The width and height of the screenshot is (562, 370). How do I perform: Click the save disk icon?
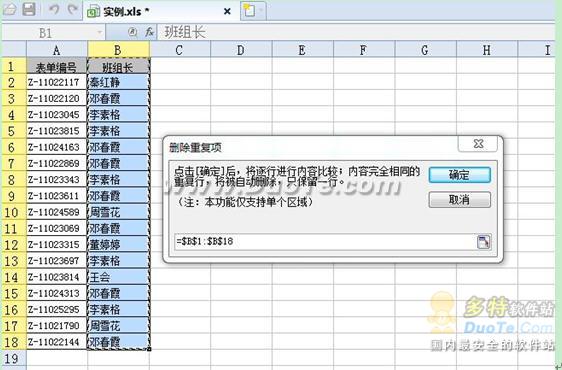pyautogui.click(x=29, y=9)
